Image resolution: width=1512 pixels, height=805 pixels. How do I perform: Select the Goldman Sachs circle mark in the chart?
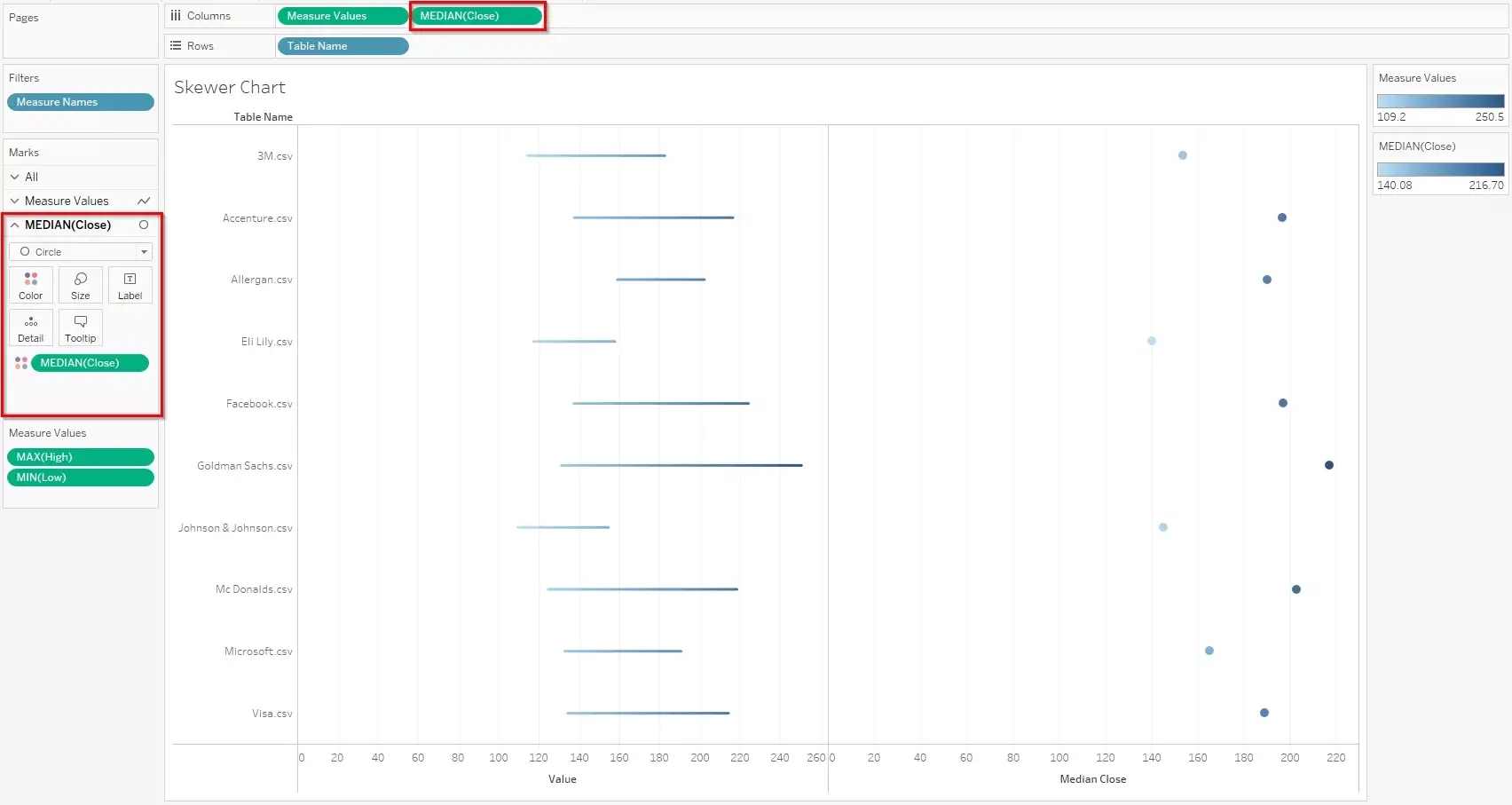(1328, 464)
